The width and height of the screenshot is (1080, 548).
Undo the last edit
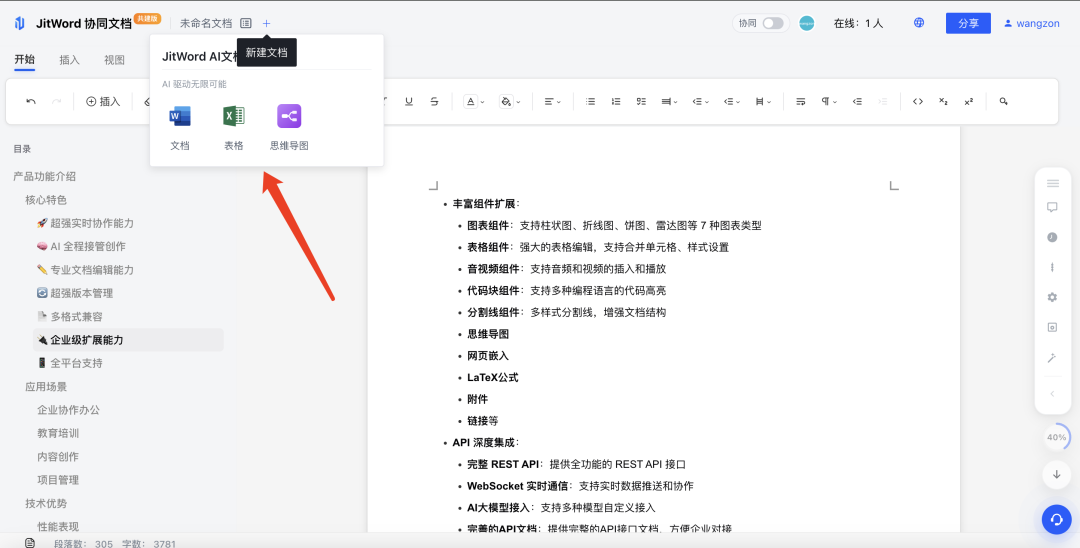(31, 101)
